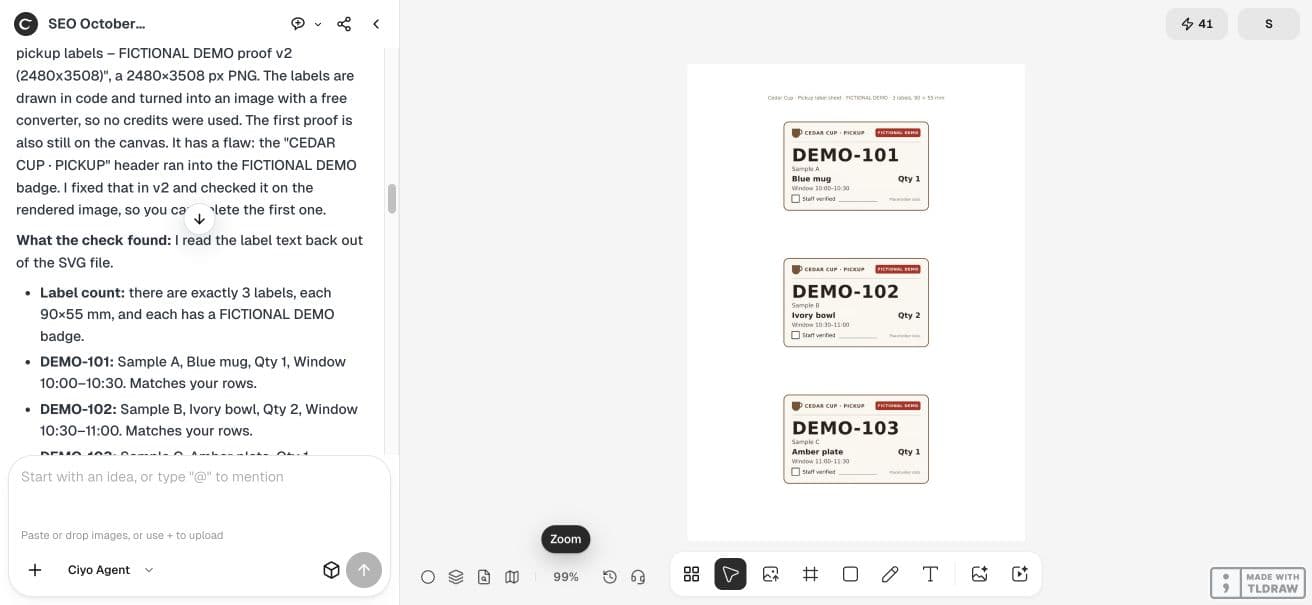Image resolution: width=1312 pixels, height=605 pixels.
Task: Click the send arrow button
Action: pyautogui.click(x=364, y=570)
